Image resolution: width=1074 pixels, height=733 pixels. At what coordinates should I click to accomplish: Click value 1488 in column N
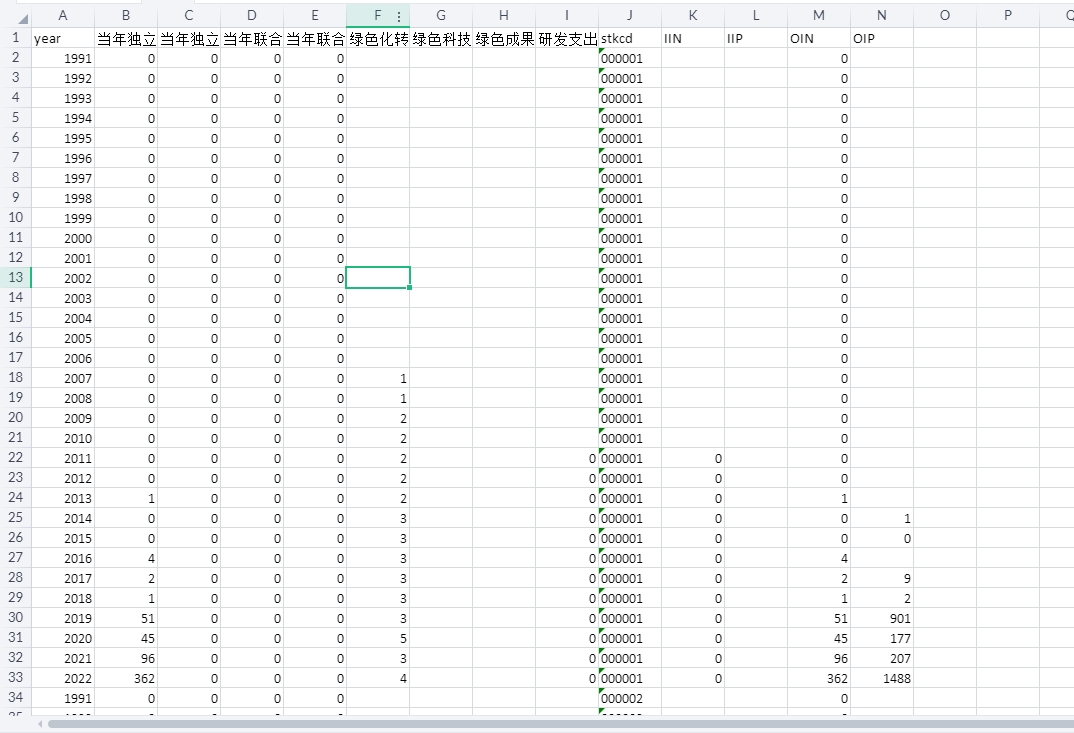point(882,678)
